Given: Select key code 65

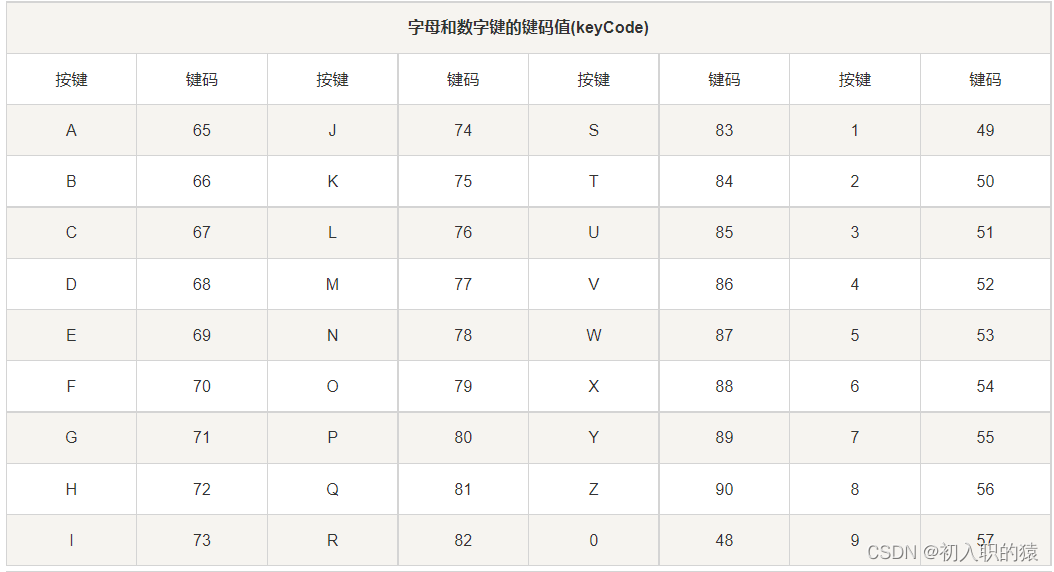Looking at the screenshot, I should click(x=202, y=130).
